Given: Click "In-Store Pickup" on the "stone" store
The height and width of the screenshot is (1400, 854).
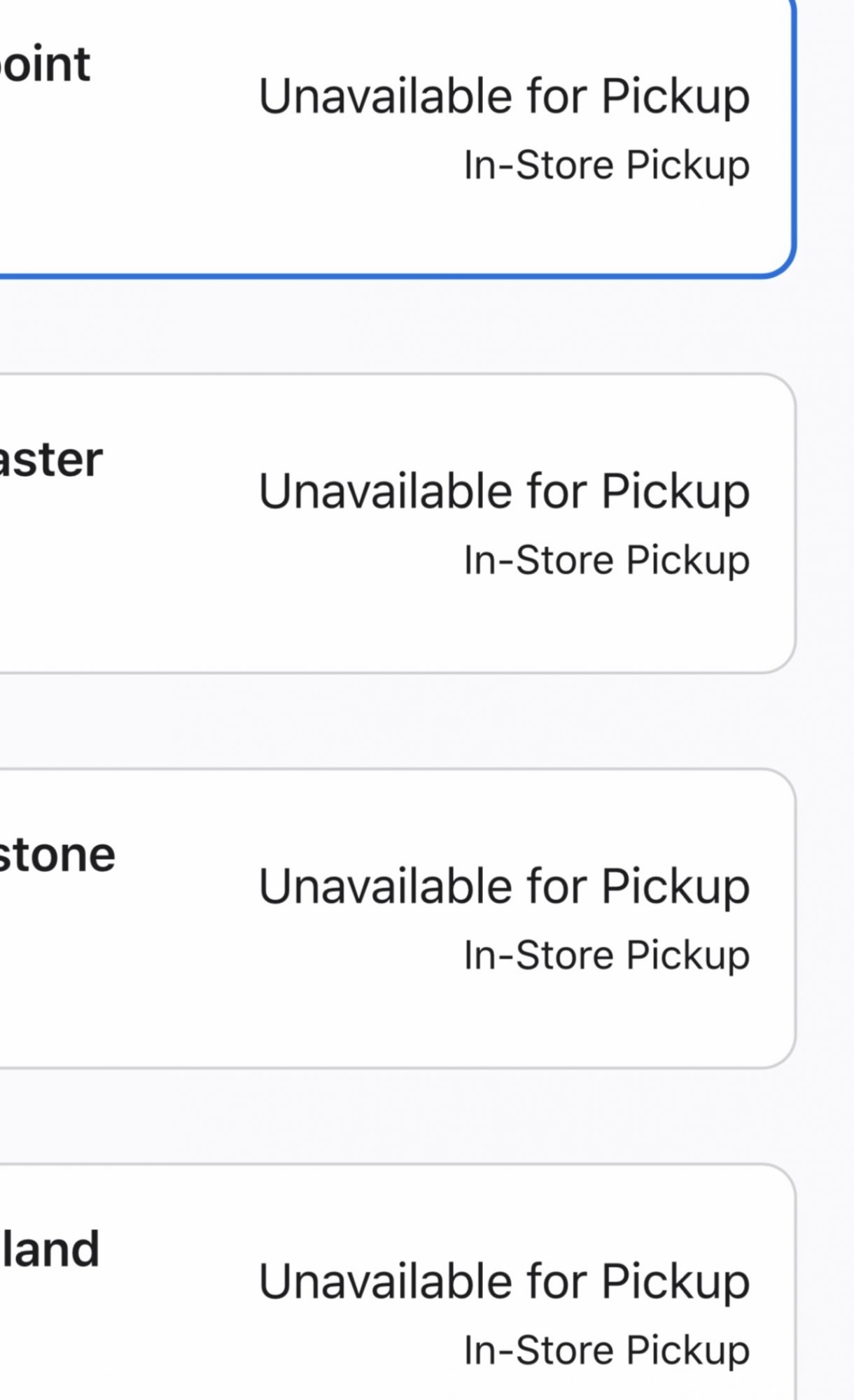Looking at the screenshot, I should point(606,955).
